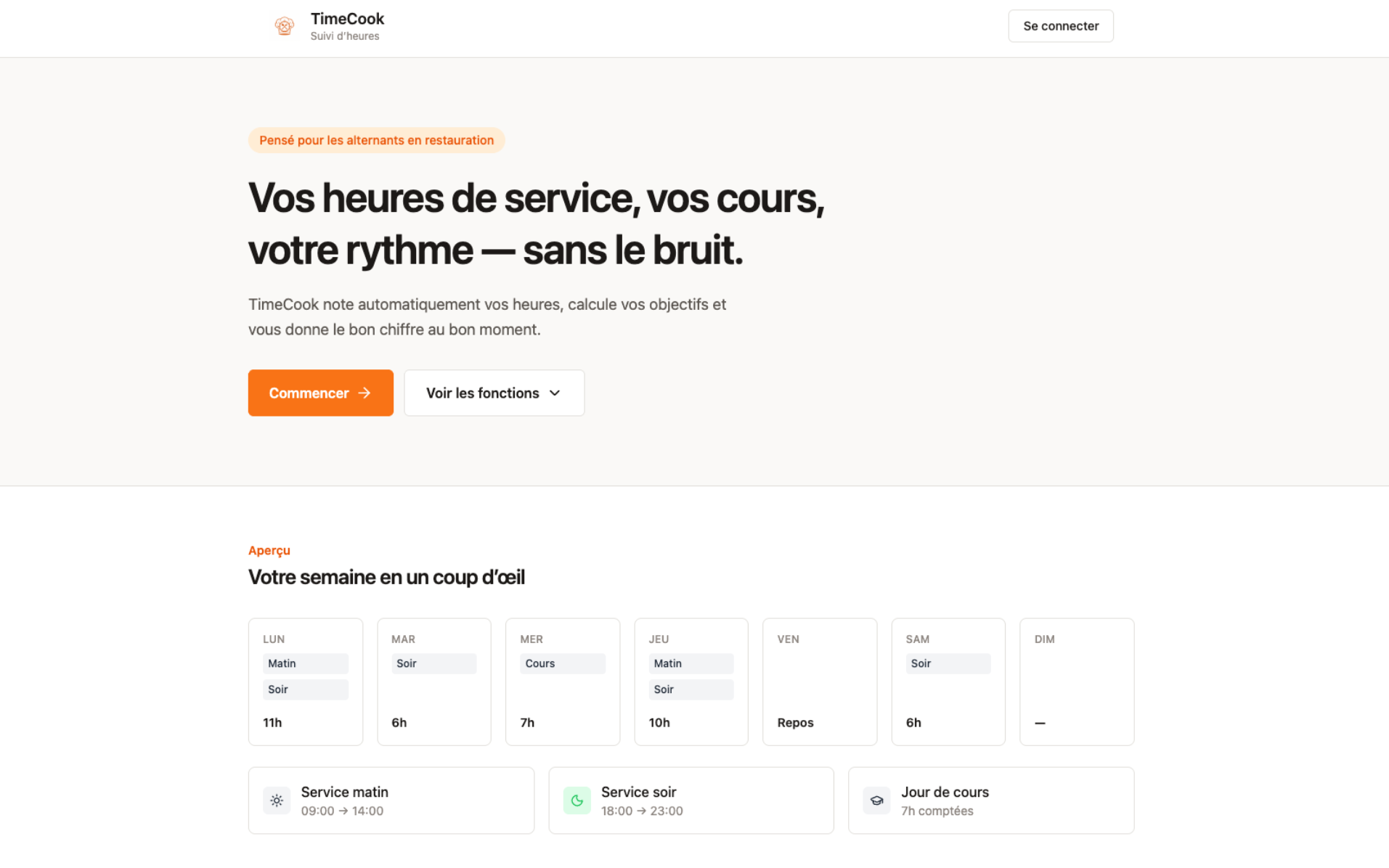This screenshot has width=1389, height=868.
Task: Click the Suivi d'heures subtitle
Action: coord(345,36)
